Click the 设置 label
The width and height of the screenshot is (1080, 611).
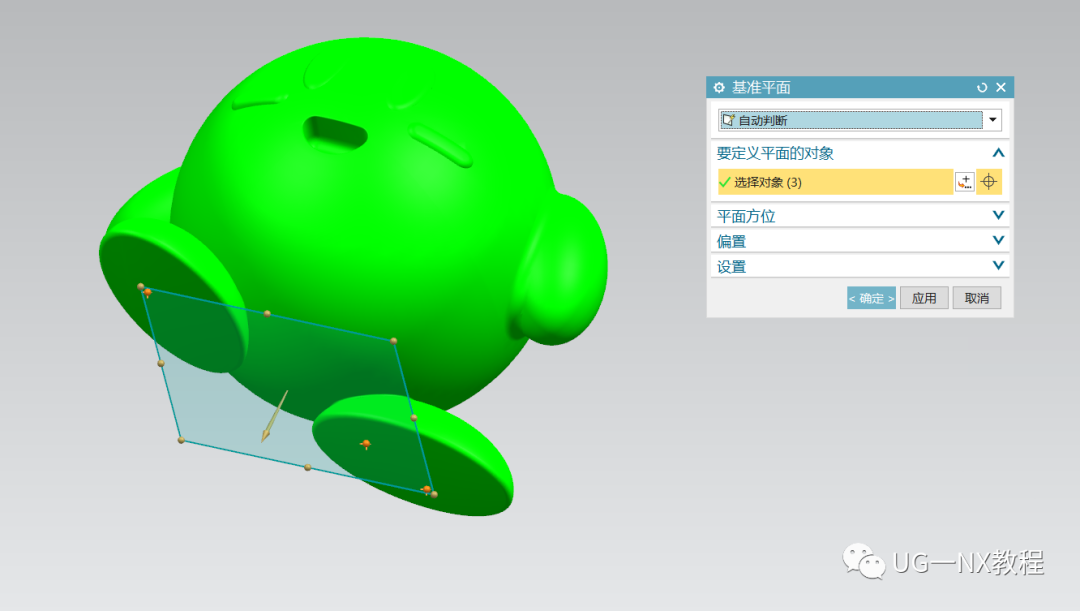(x=731, y=267)
